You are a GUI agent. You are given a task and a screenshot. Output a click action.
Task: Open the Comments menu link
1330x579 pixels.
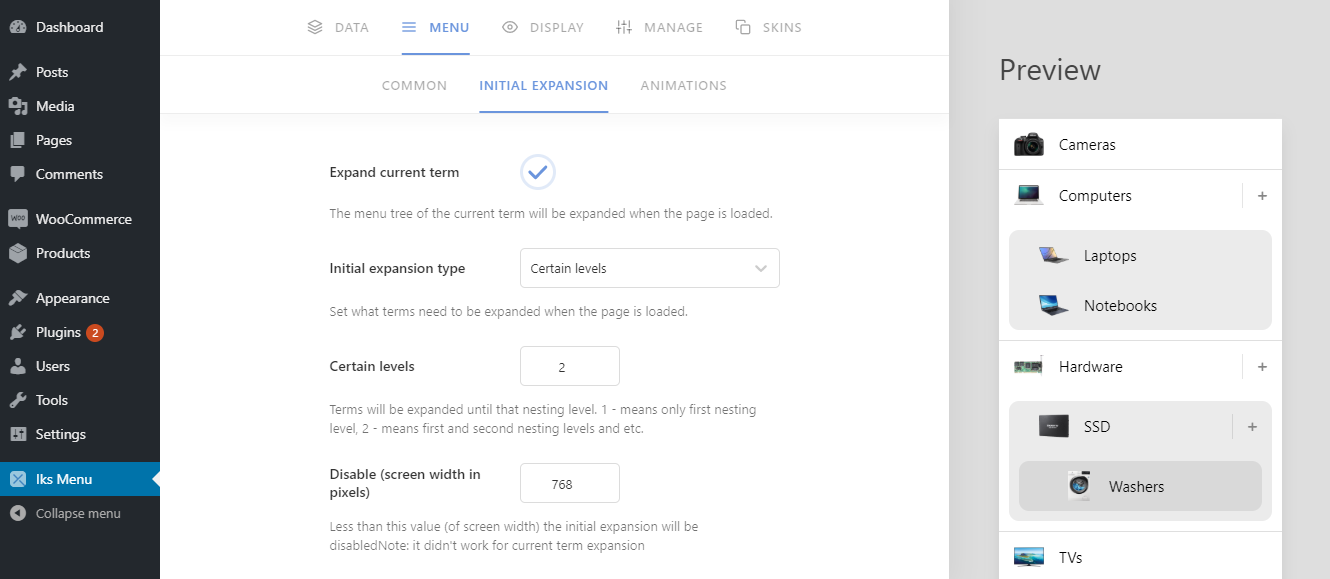tap(69, 174)
